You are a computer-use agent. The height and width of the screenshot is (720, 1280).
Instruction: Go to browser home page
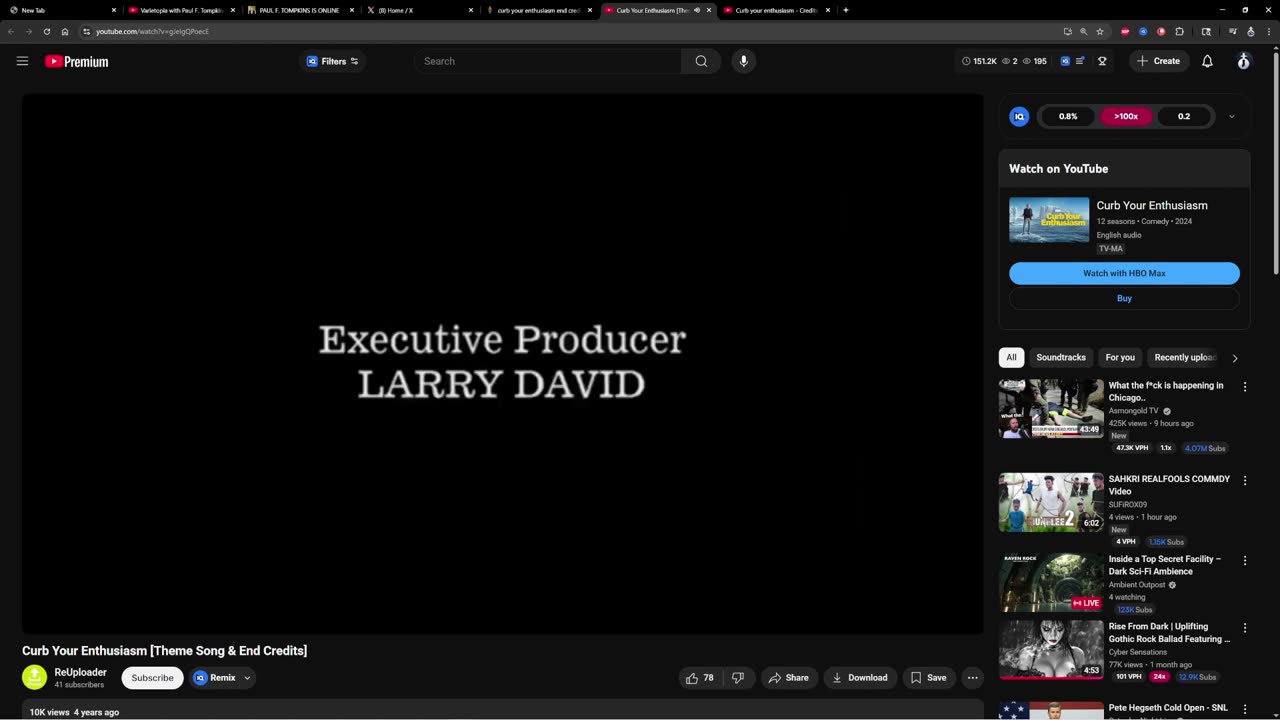pos(65,31)
